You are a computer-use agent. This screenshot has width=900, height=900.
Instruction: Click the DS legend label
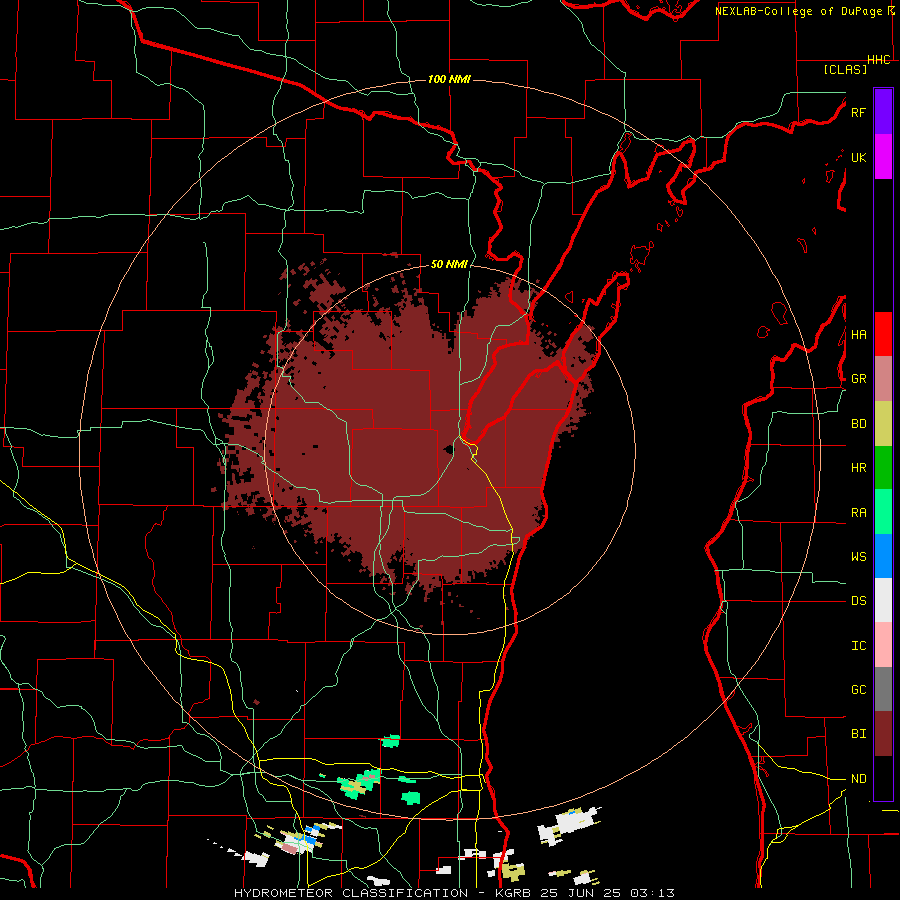tap(858, 601)
